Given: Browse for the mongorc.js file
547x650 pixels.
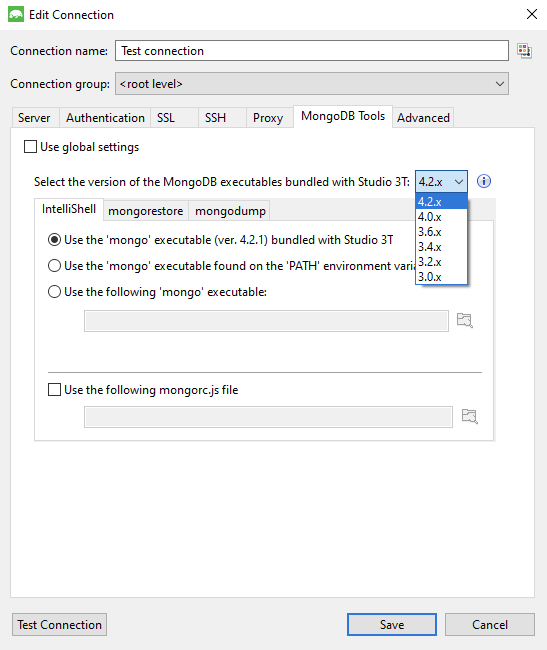Looking at the screenshot, I should (x=470, y=416).
